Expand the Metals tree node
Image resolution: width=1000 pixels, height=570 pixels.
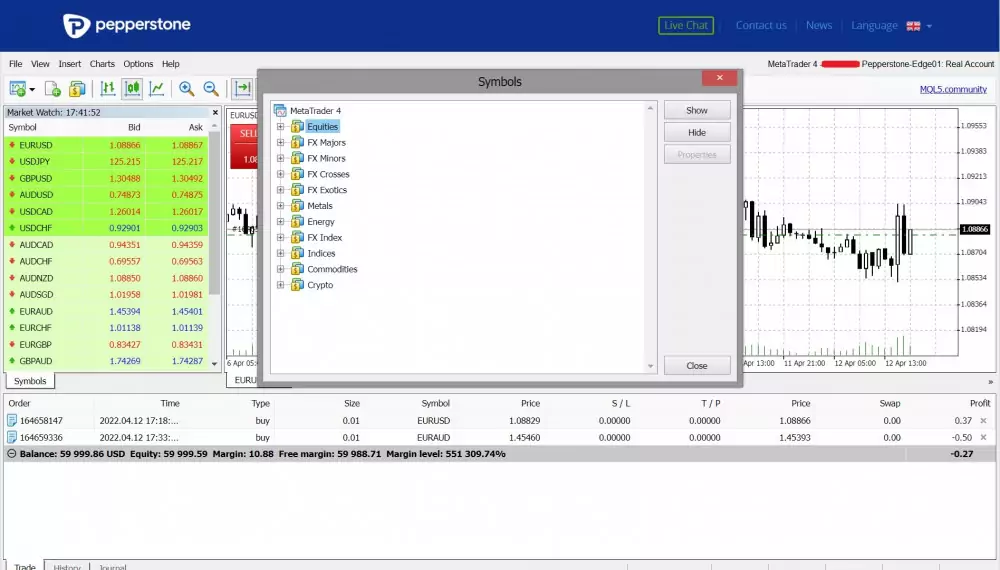coord(281,205)
